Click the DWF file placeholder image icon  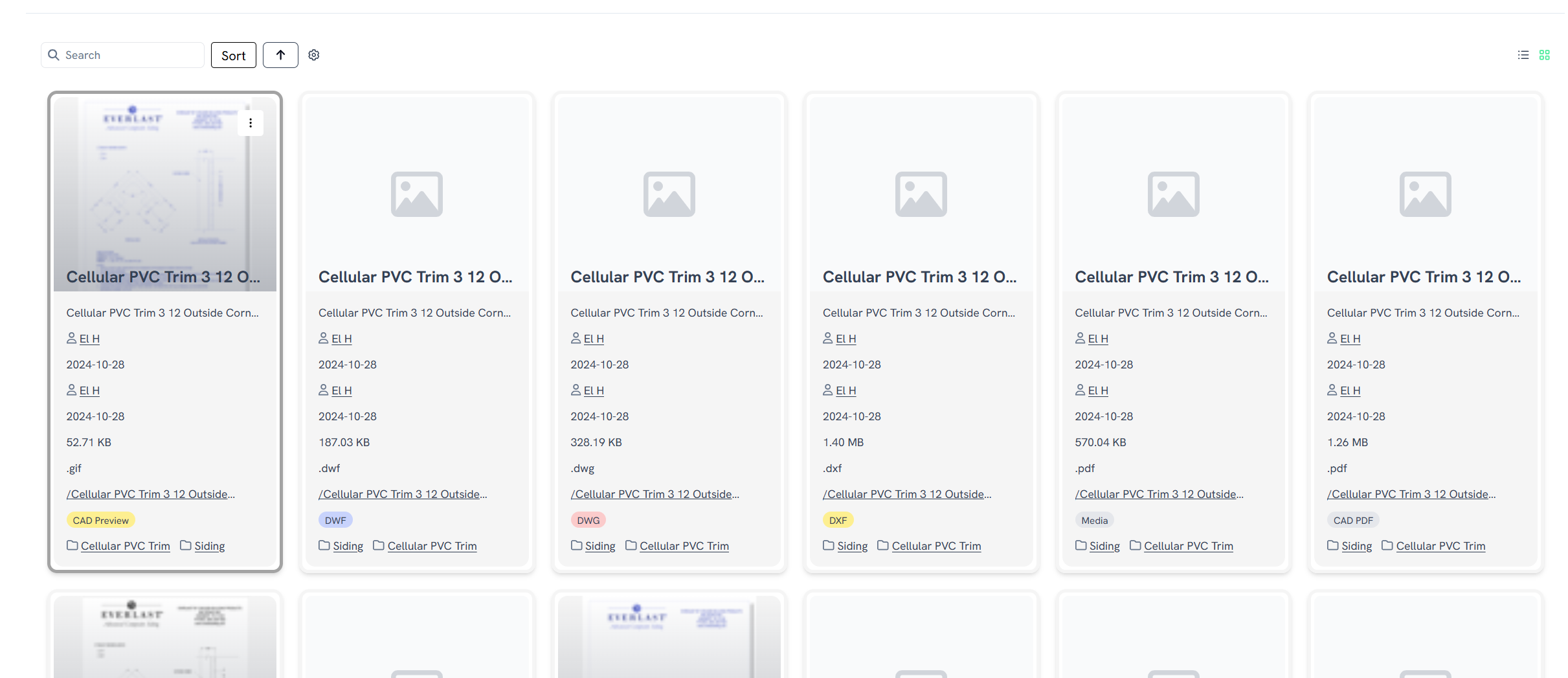(x=417, y=194)
